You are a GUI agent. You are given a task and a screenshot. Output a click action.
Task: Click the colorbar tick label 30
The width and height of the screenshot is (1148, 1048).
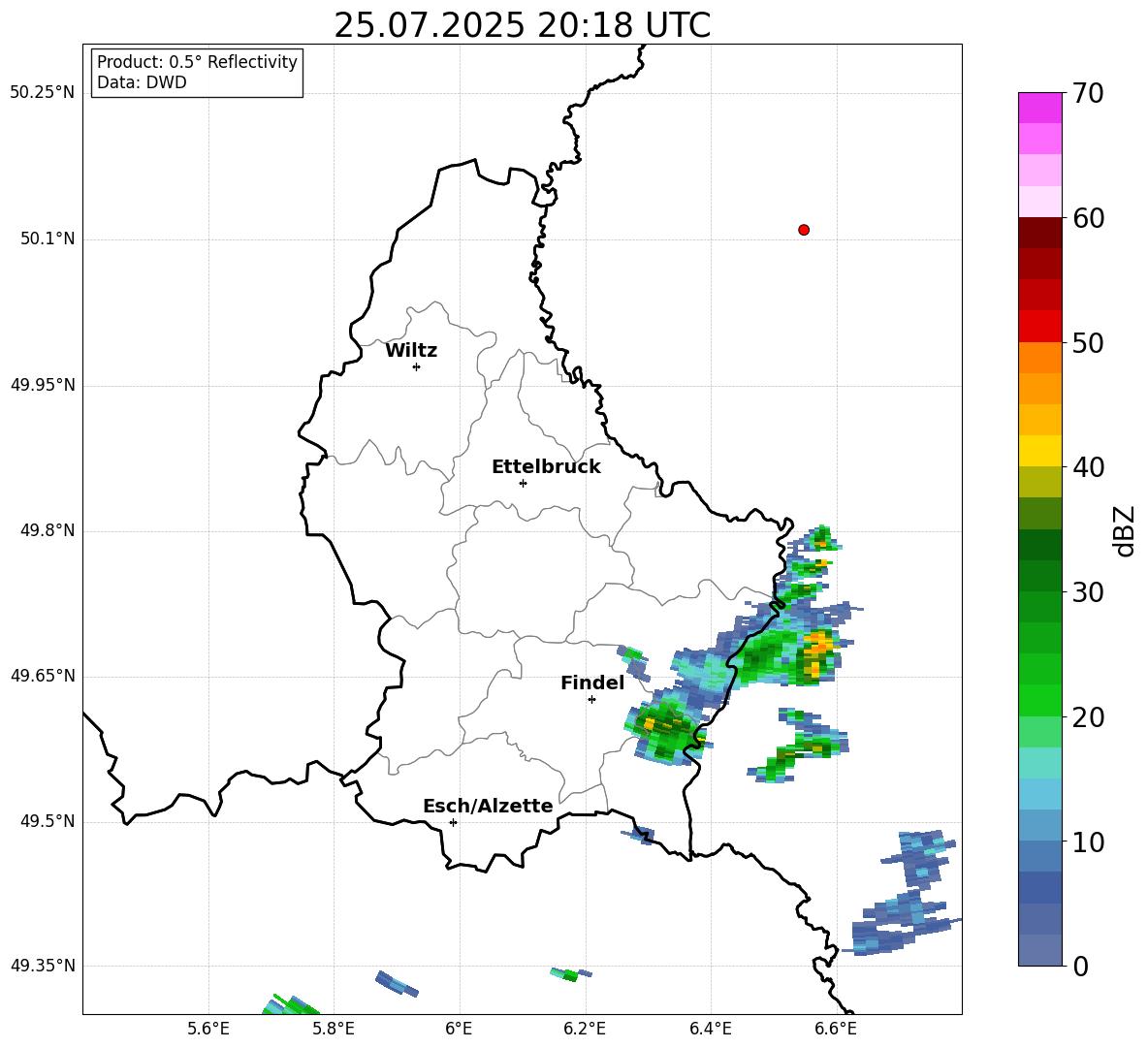pos(1088,592)
